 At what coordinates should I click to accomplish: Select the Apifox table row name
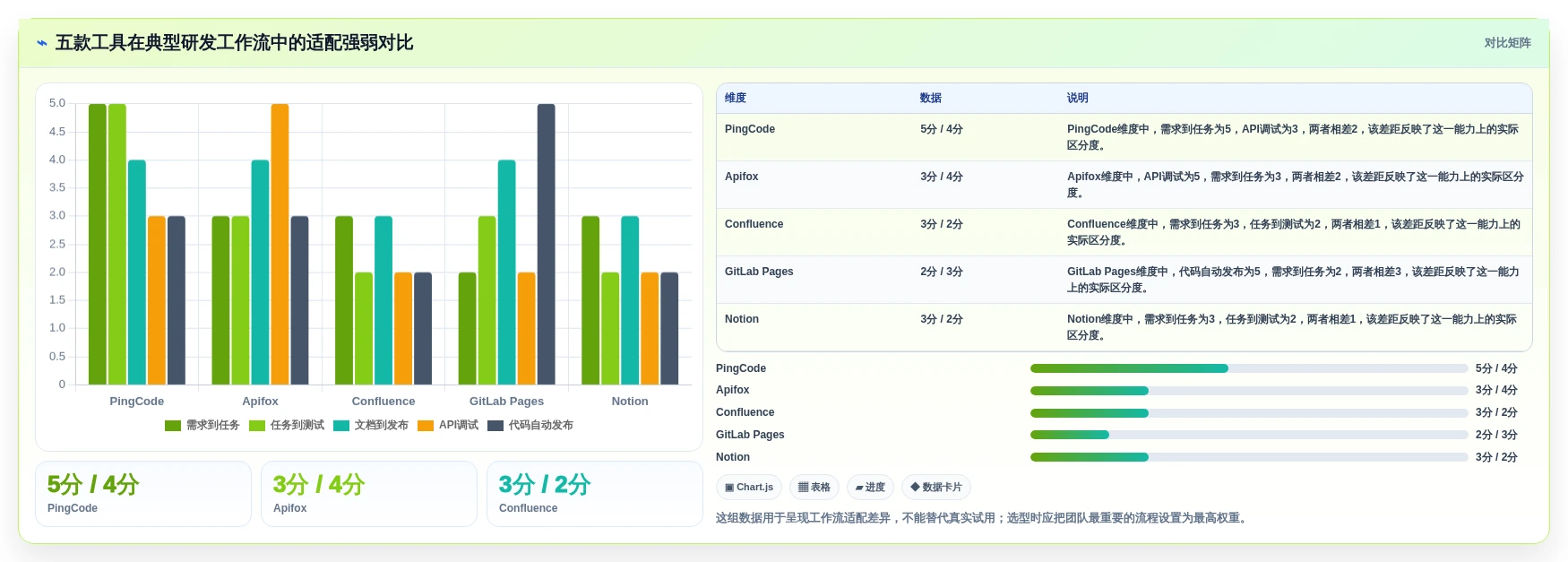tap(742, 177)
